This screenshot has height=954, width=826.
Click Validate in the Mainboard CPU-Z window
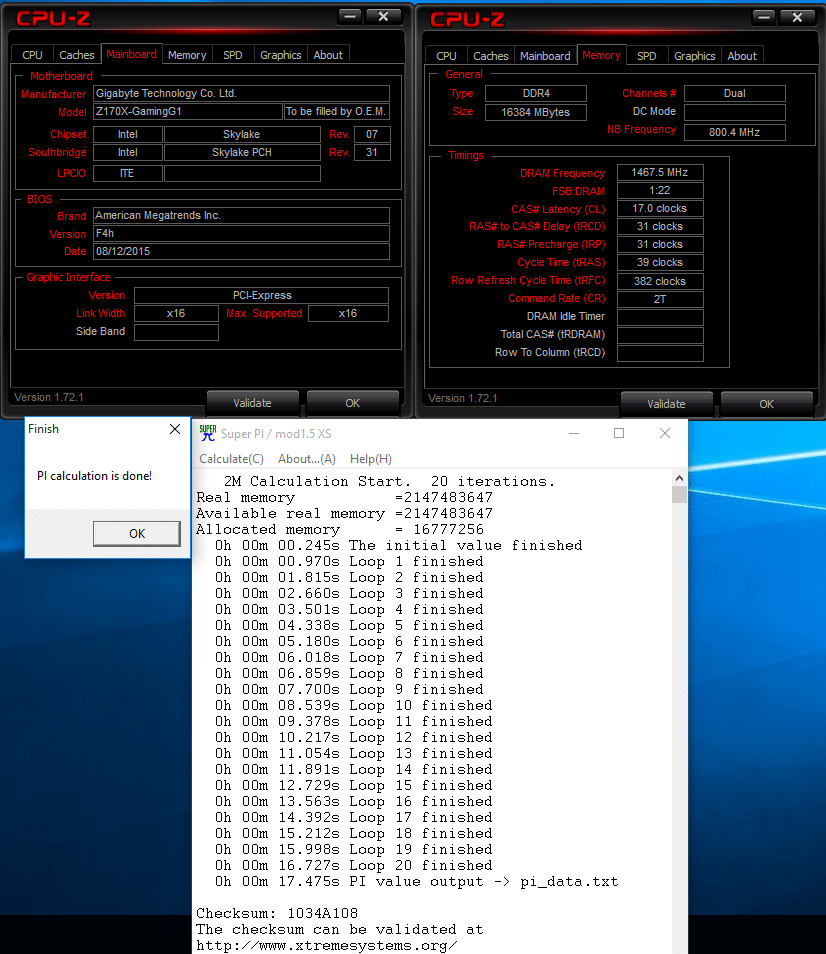252,403
